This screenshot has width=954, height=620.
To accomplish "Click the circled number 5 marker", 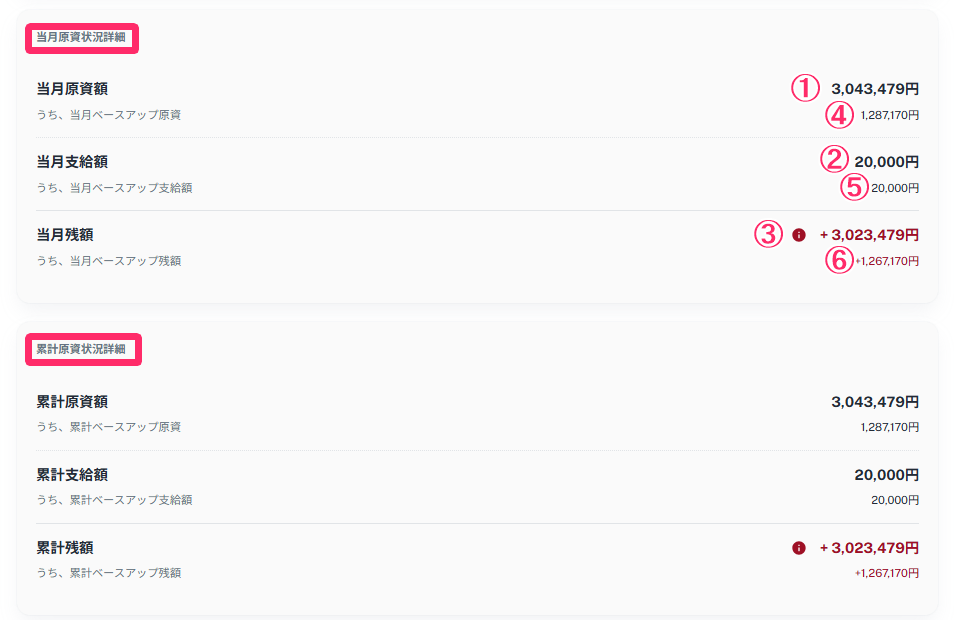I will click(855, 187).
